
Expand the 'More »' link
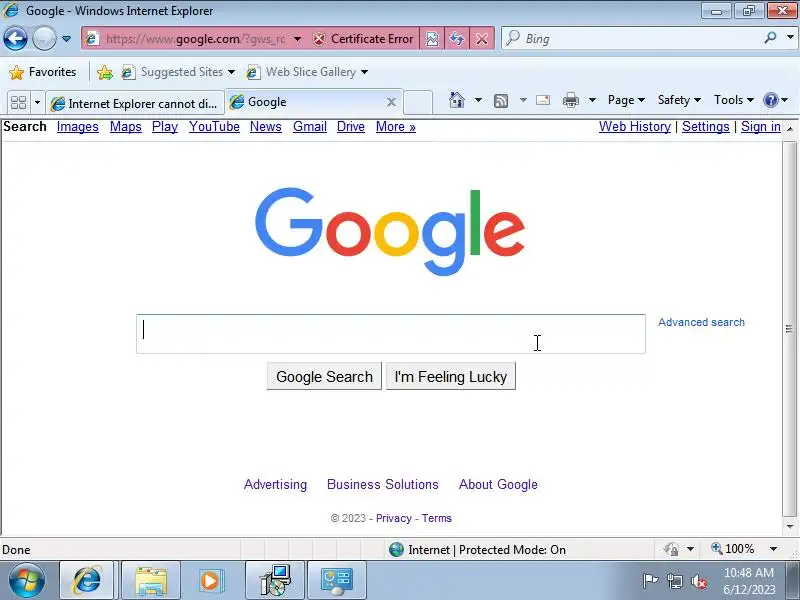point(395,127)
